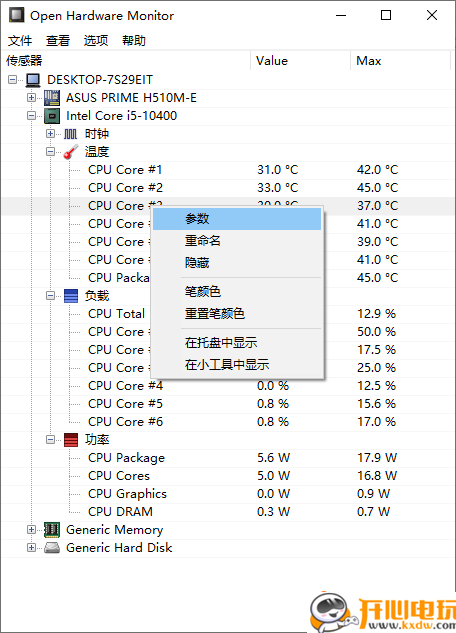Click the 17.9 W Max value
The width and height of the screenshot is (456, 633).
coord(377,458)
